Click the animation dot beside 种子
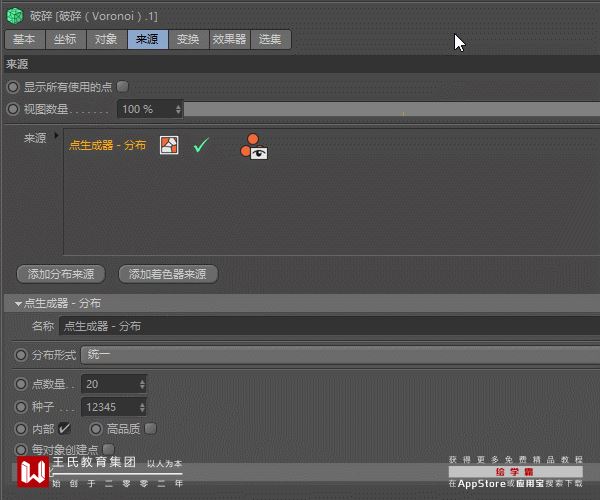 (x=21, y=407)
